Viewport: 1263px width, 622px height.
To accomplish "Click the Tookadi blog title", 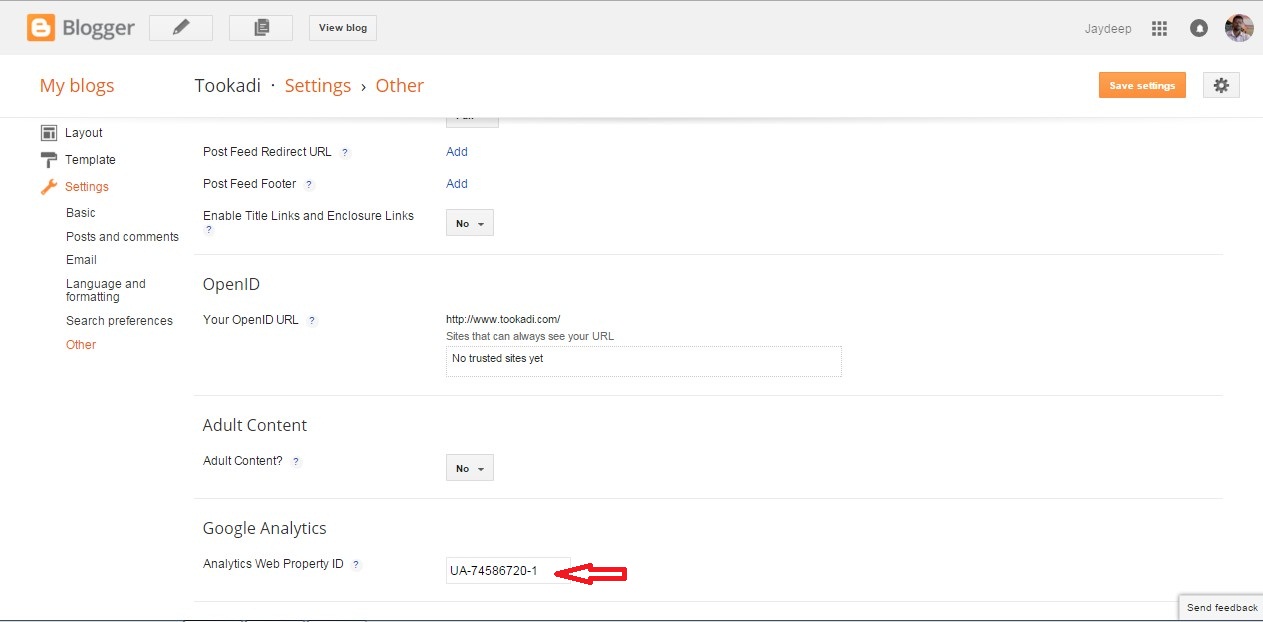I will [227, 86].
